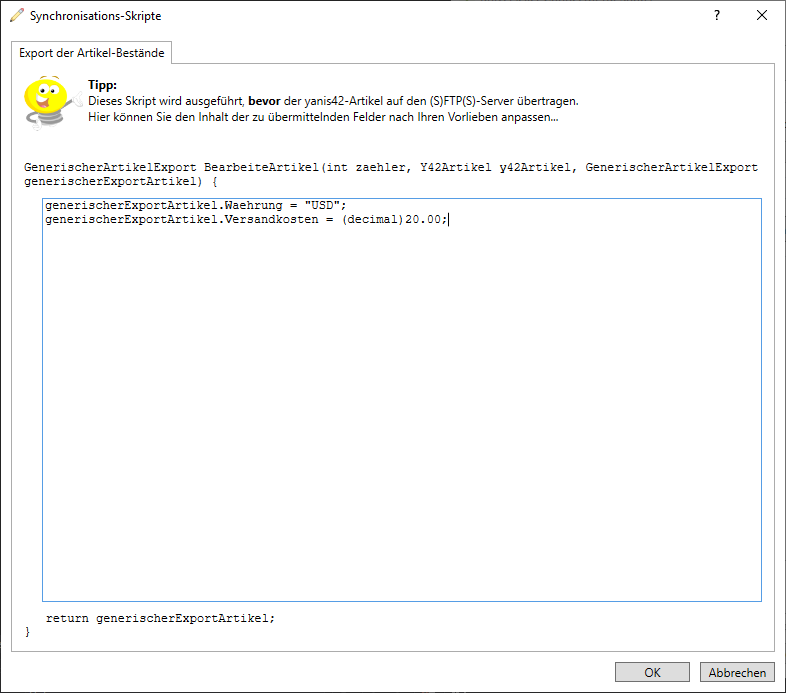Click the tip line starting with Hier können Sie
Image resolution: width=786 pixels, height=693 pixels.
tap(322, 117)
